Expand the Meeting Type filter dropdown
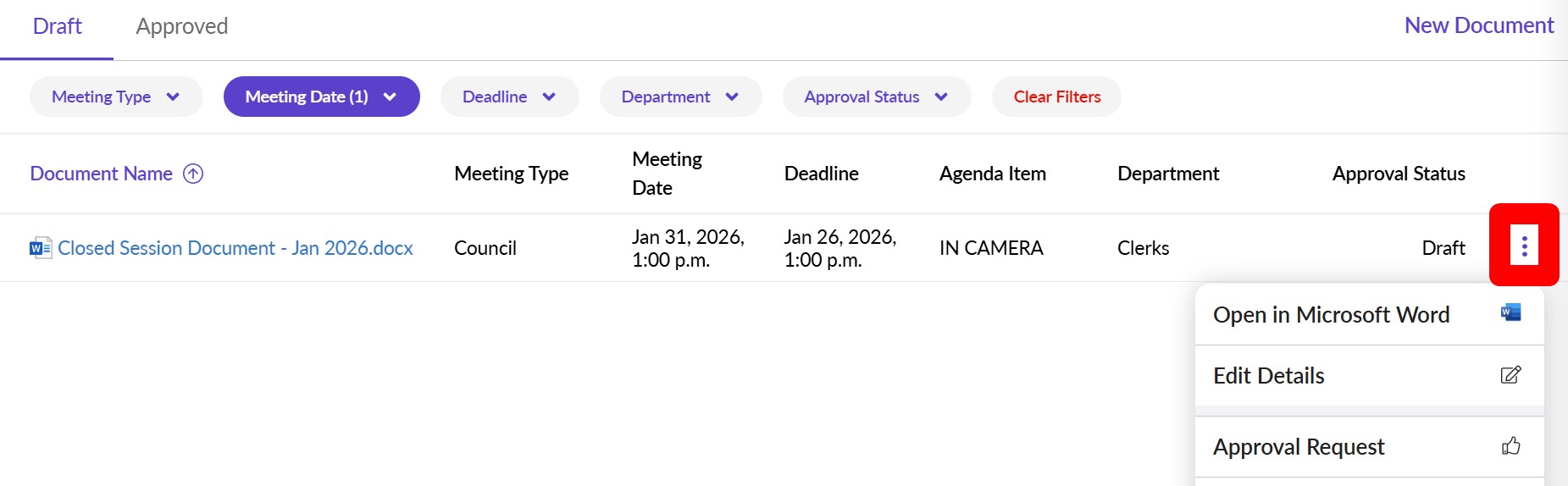This screenshot has width=1568, height=486. 116,97
